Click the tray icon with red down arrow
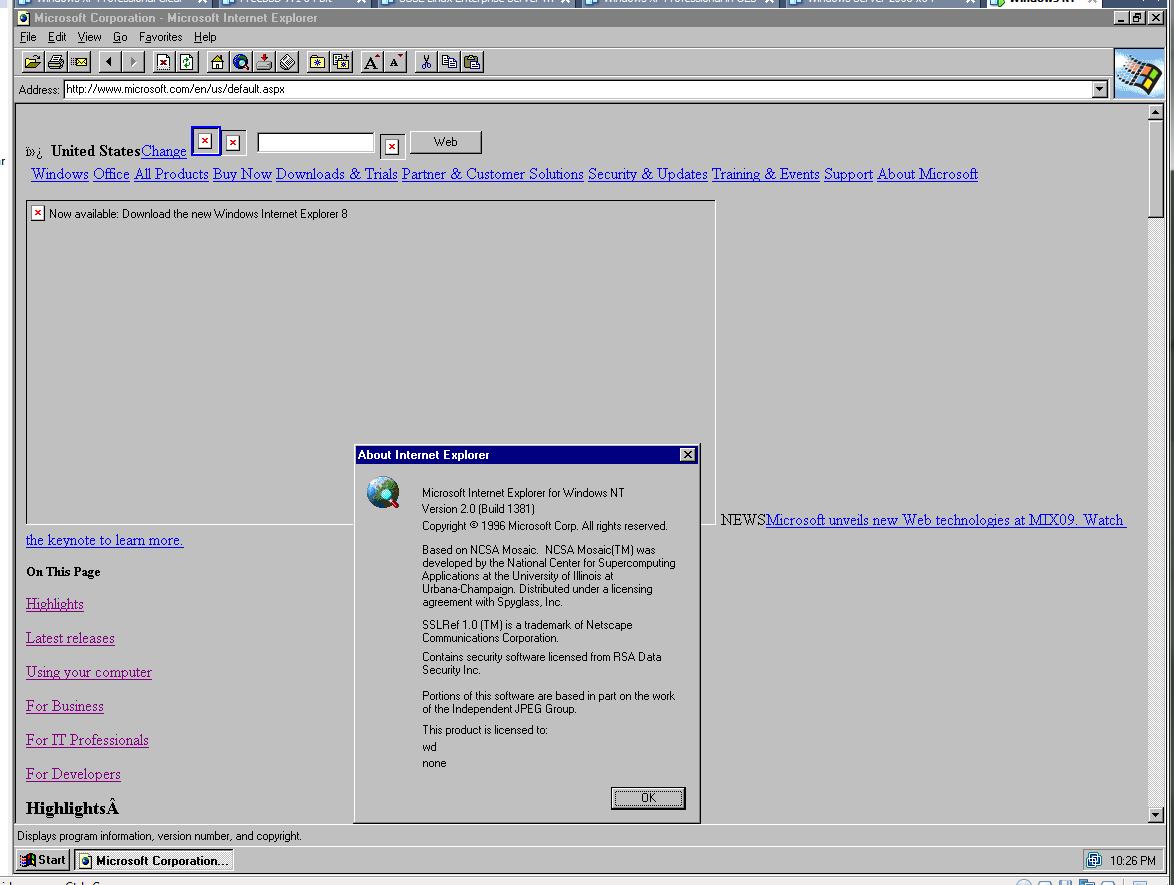The width and height of the screenshot is (1174, 885). tap(264, 62)
